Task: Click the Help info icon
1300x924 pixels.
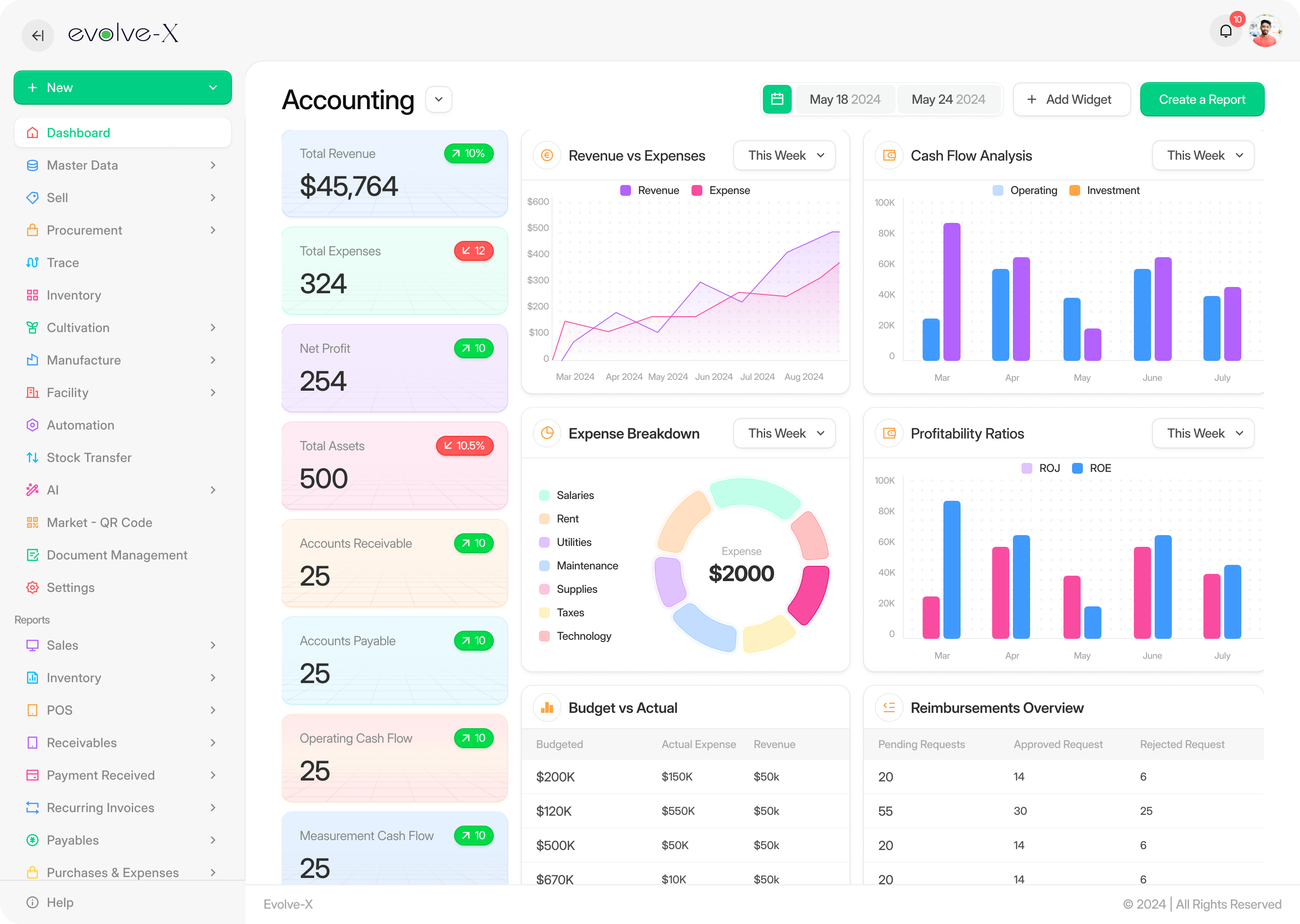Action: pyautogui.click(x=32, y=902)
